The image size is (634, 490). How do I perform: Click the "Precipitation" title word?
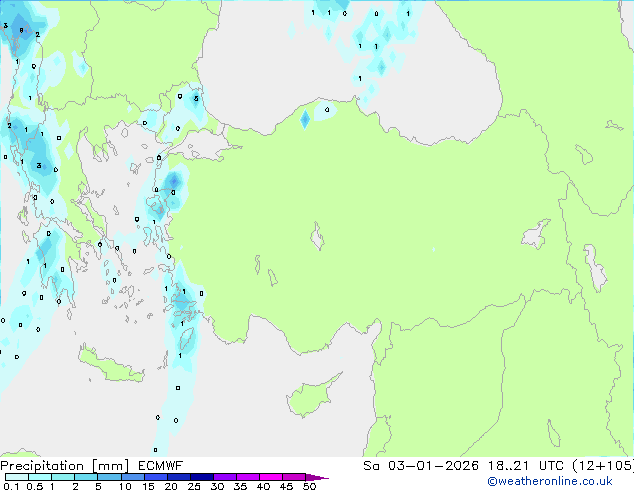[x=42, y=466]
